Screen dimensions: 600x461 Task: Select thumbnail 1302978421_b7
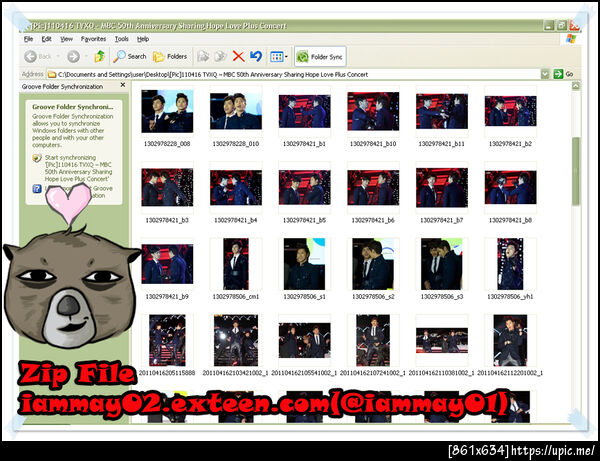click(x=442, y=187)
